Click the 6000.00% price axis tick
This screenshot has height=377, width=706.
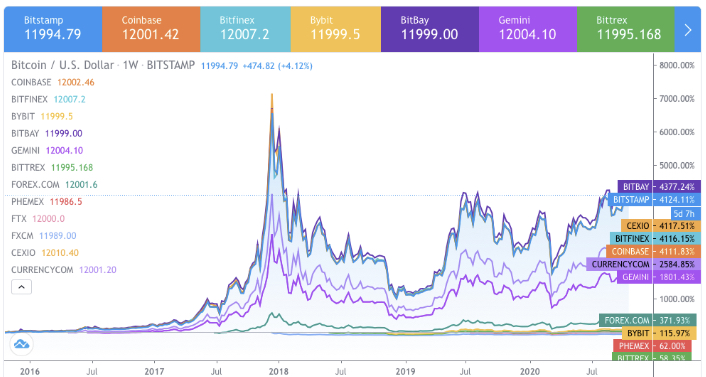[677, 132]
